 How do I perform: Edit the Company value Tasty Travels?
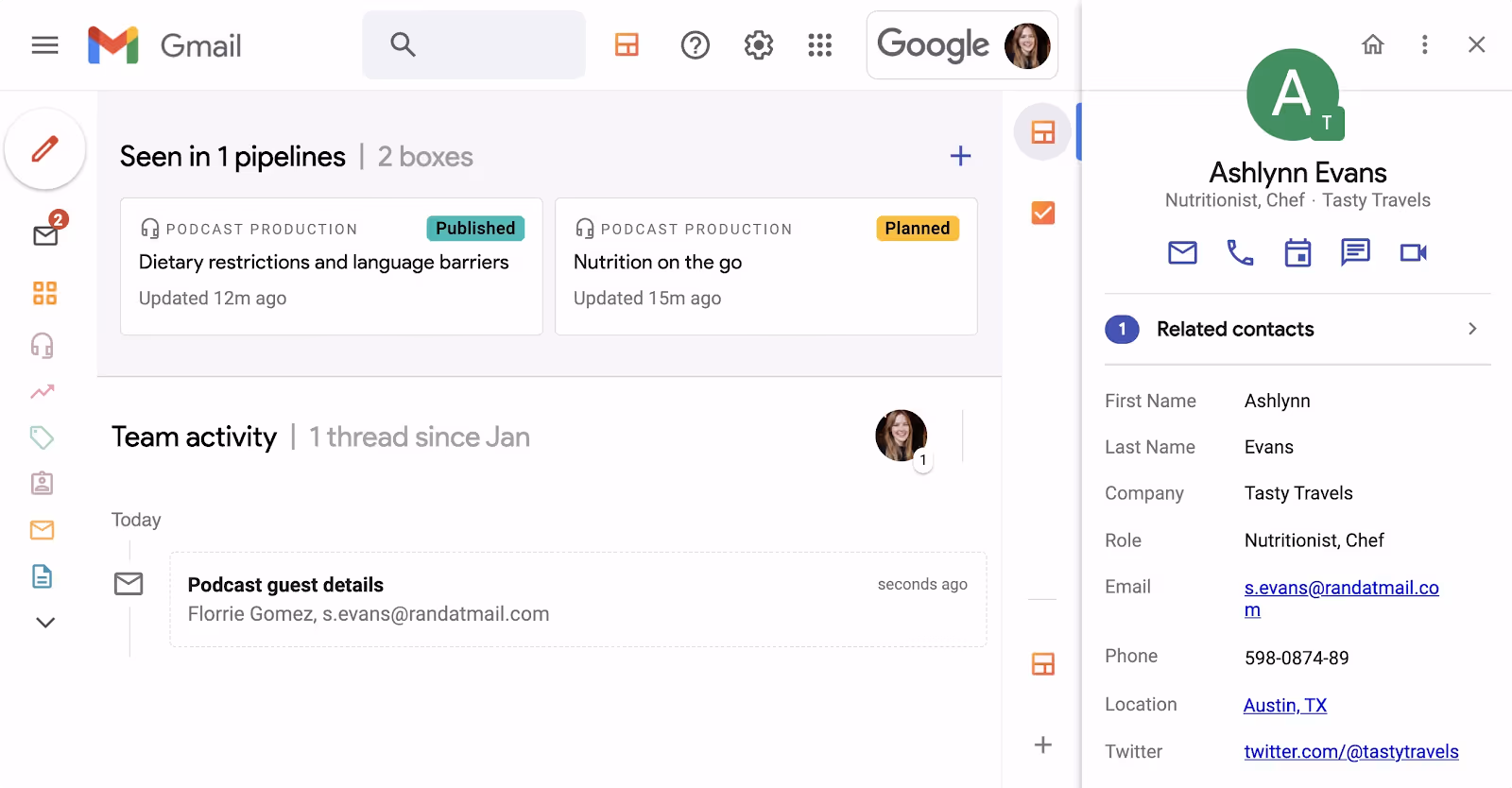(1298, 493)
